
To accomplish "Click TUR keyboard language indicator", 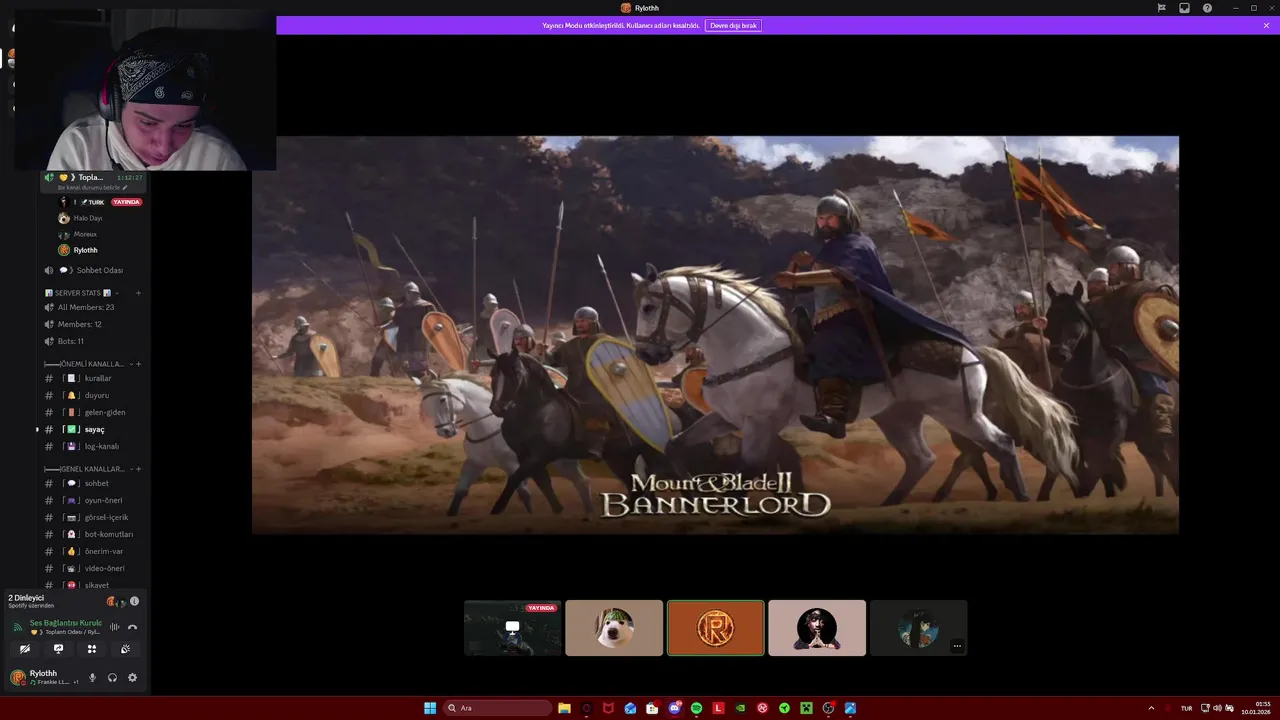I will pyautogui.click(x=1186, y=708).
